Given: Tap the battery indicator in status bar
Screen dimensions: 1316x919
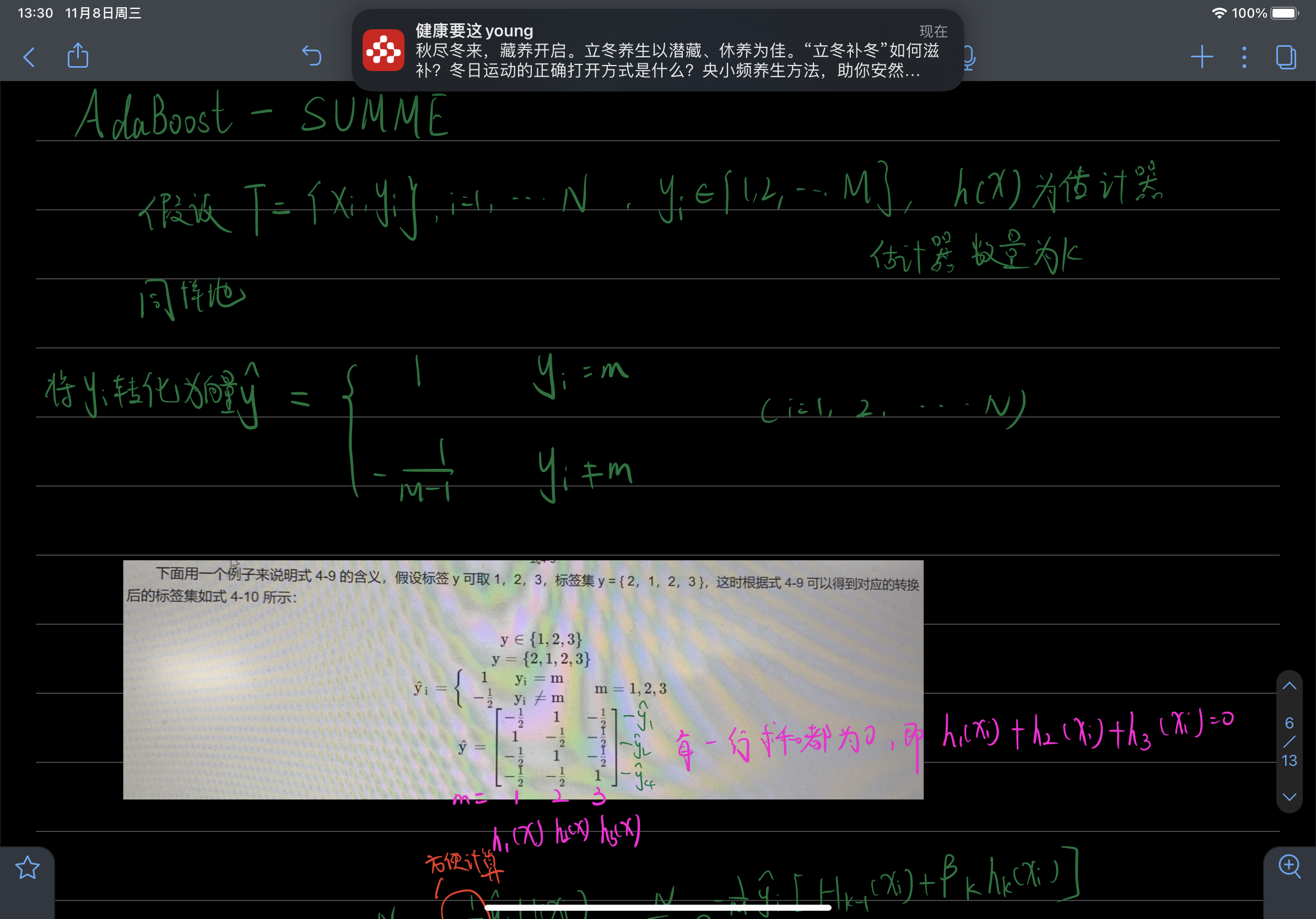Looking at the screenshot, I should click(x=1284, y=13).
